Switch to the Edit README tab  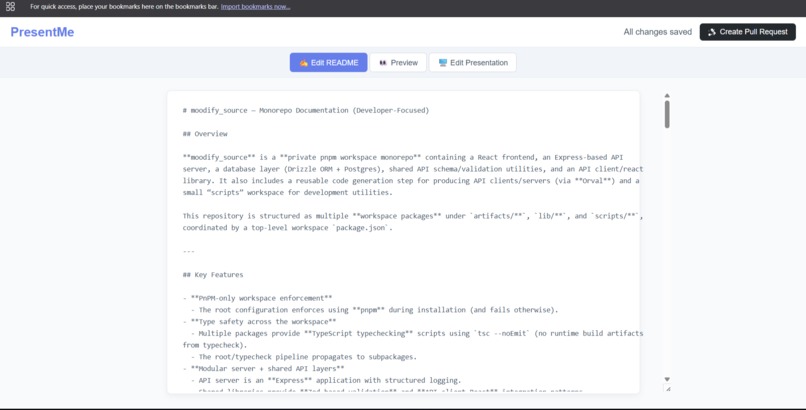click(x=328, y=63)
